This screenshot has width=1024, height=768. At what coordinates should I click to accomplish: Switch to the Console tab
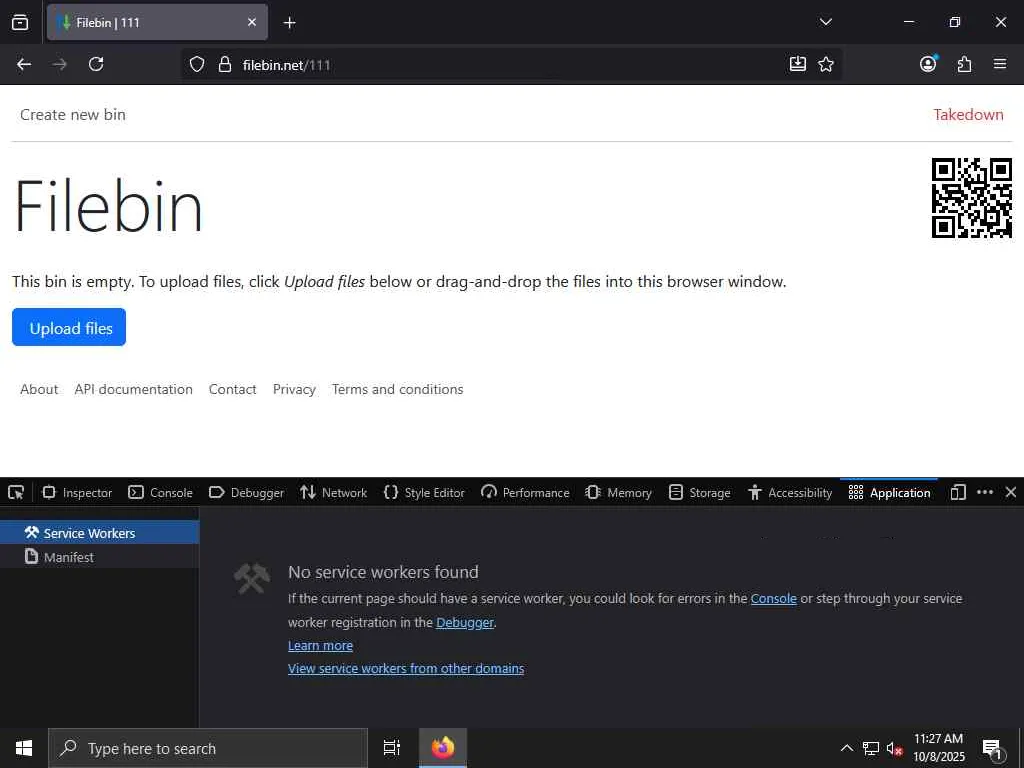click(x=161, y=492)
